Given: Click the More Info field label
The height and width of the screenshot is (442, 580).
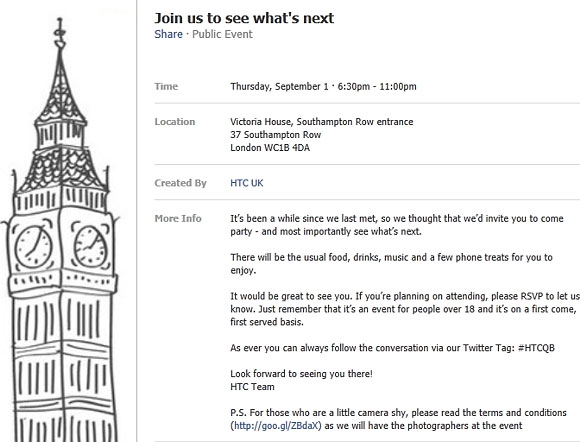Looking at the screenshot, I should coord(178,219).
